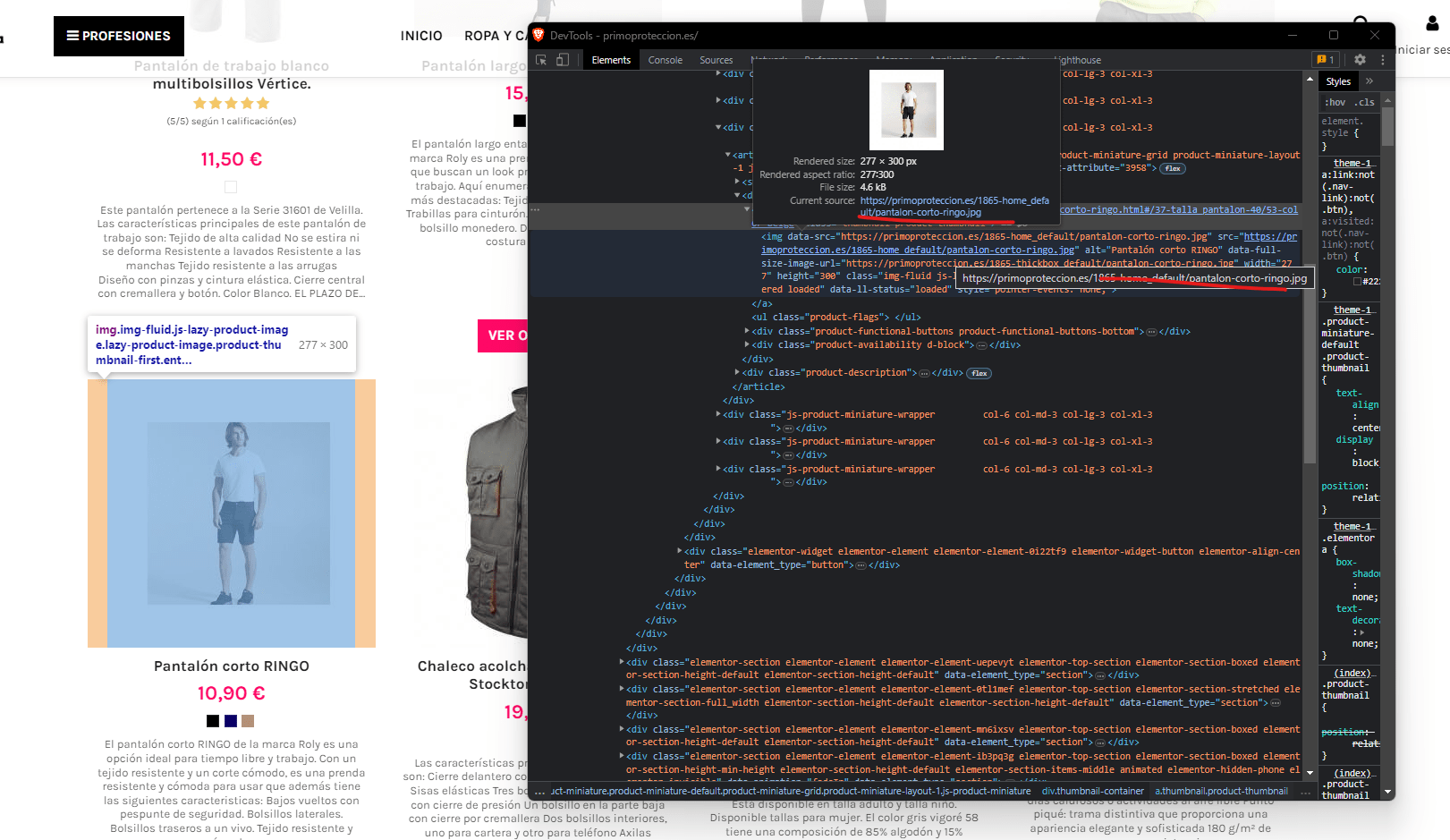
Task: Click the 10,90 € price text
Action: (232, 693)
